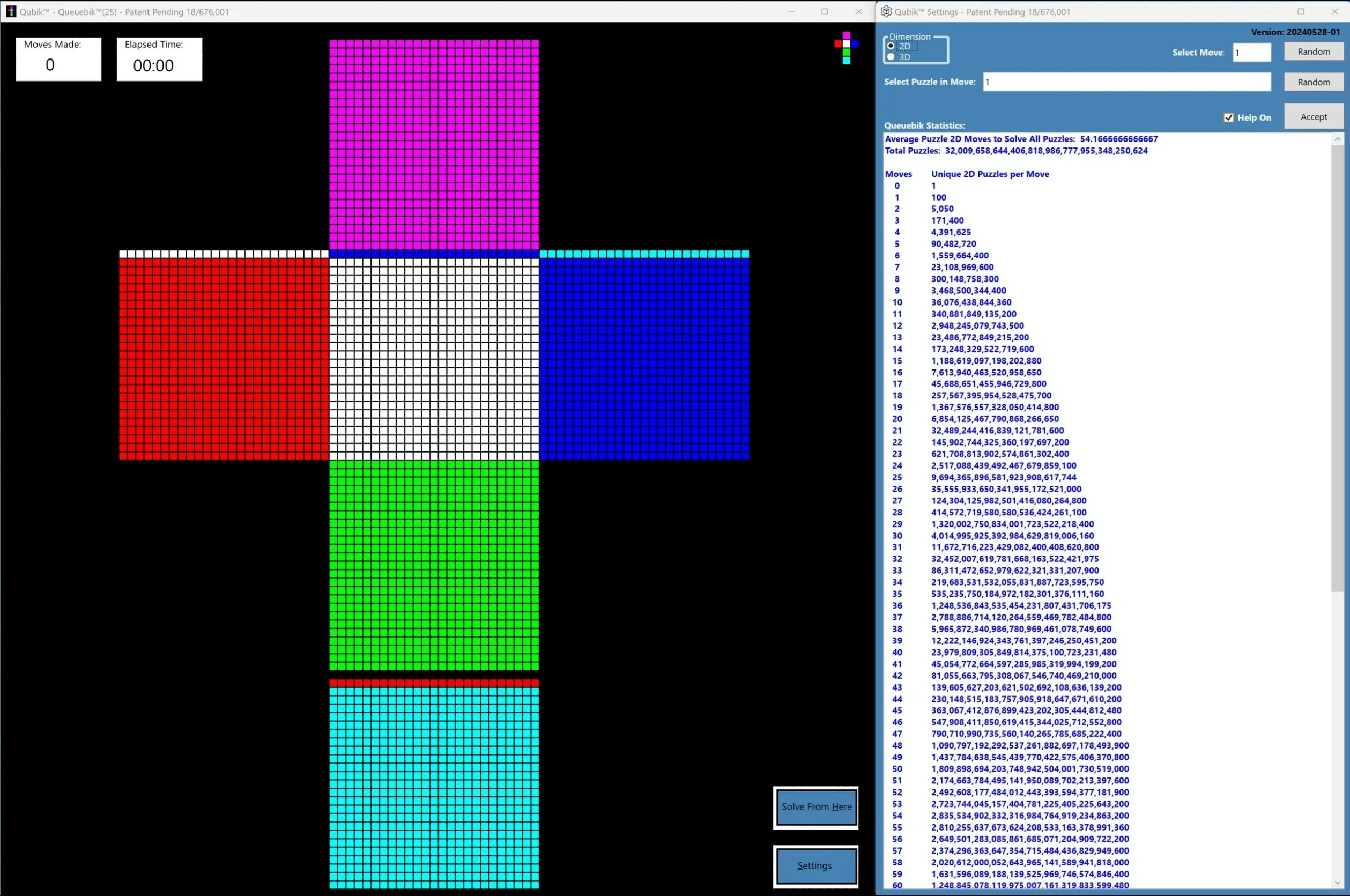Screen dimensions: 1350x896
Task: Click the Accept button
Action: pos(1314,116)
